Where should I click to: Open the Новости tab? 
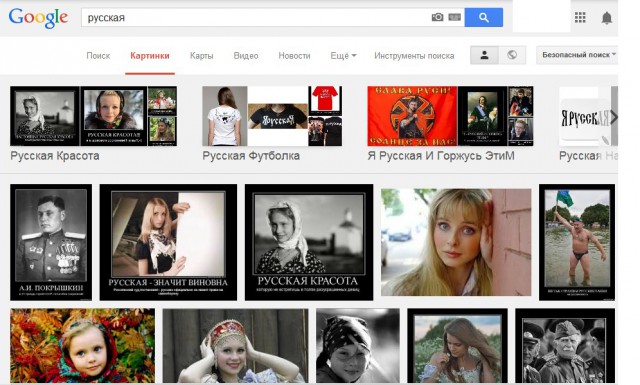point(294,56)
